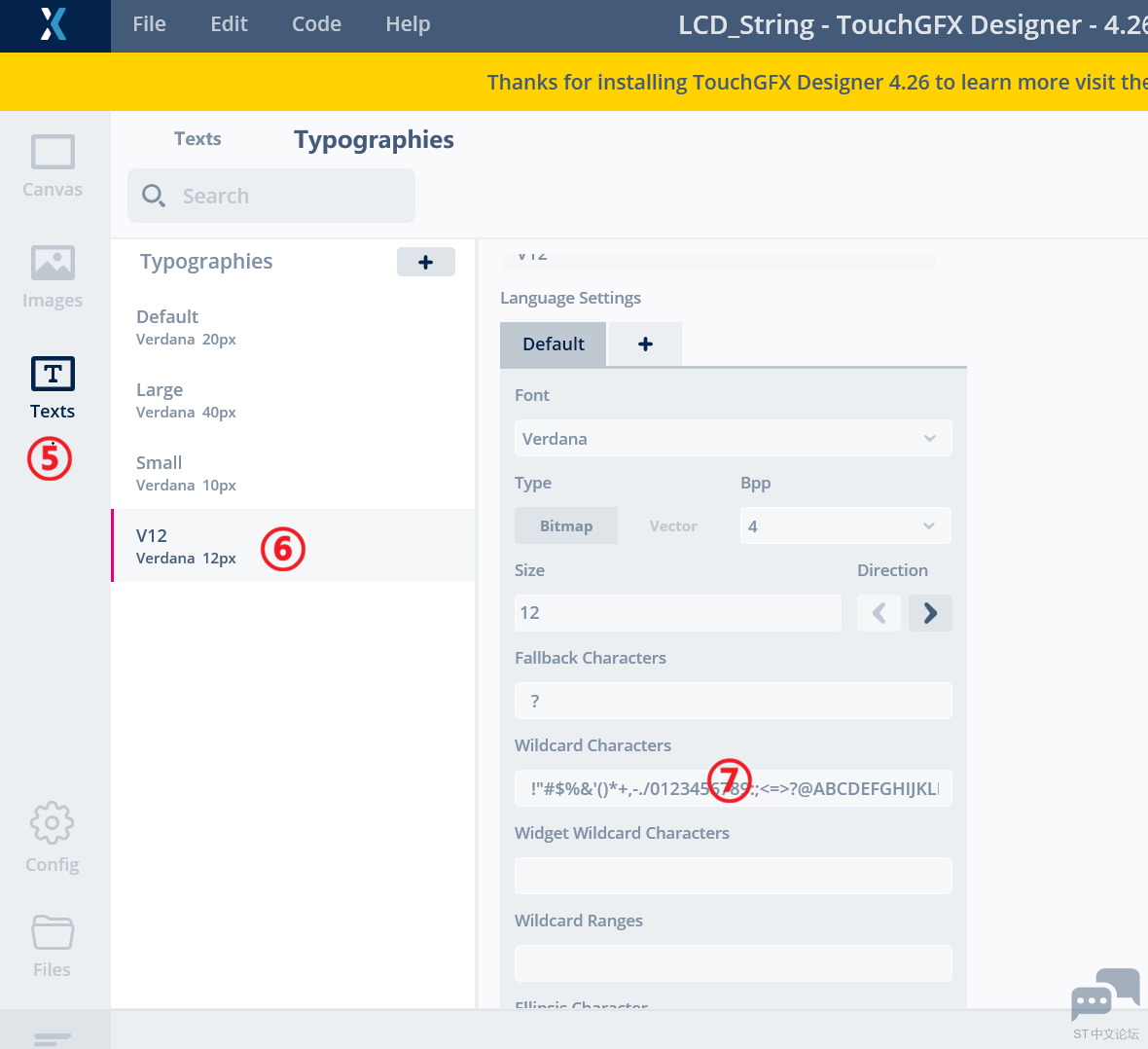
Task: Select Bitmap font type
Action: 566,526
